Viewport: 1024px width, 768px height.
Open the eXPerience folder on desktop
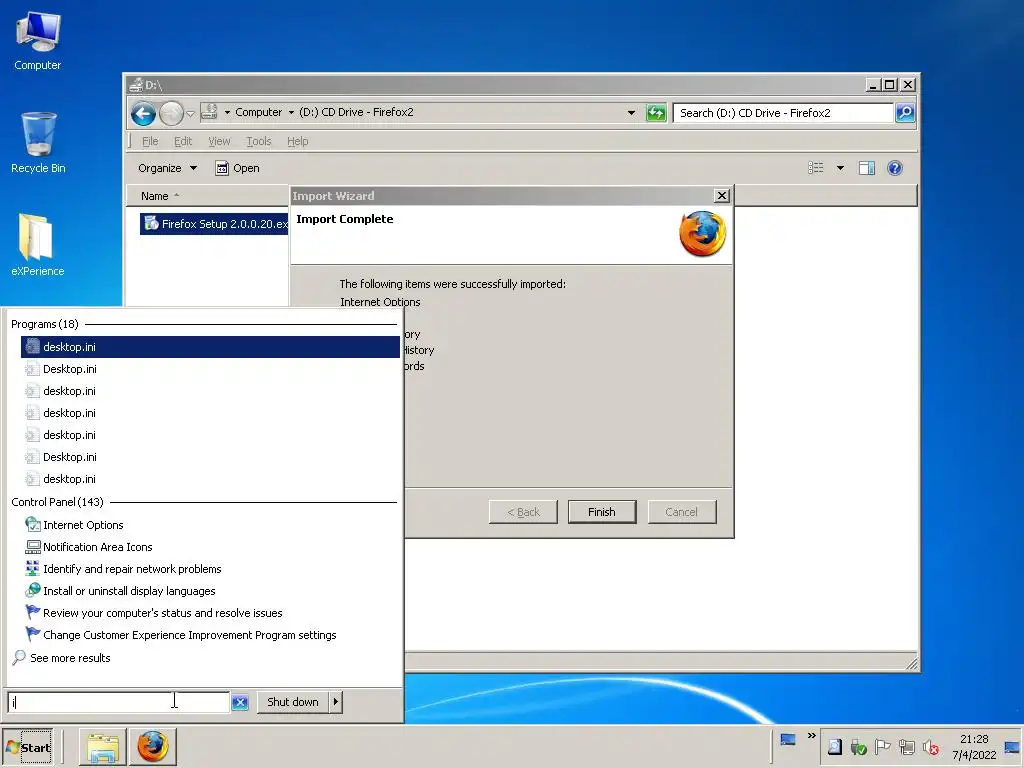point(37,245)
